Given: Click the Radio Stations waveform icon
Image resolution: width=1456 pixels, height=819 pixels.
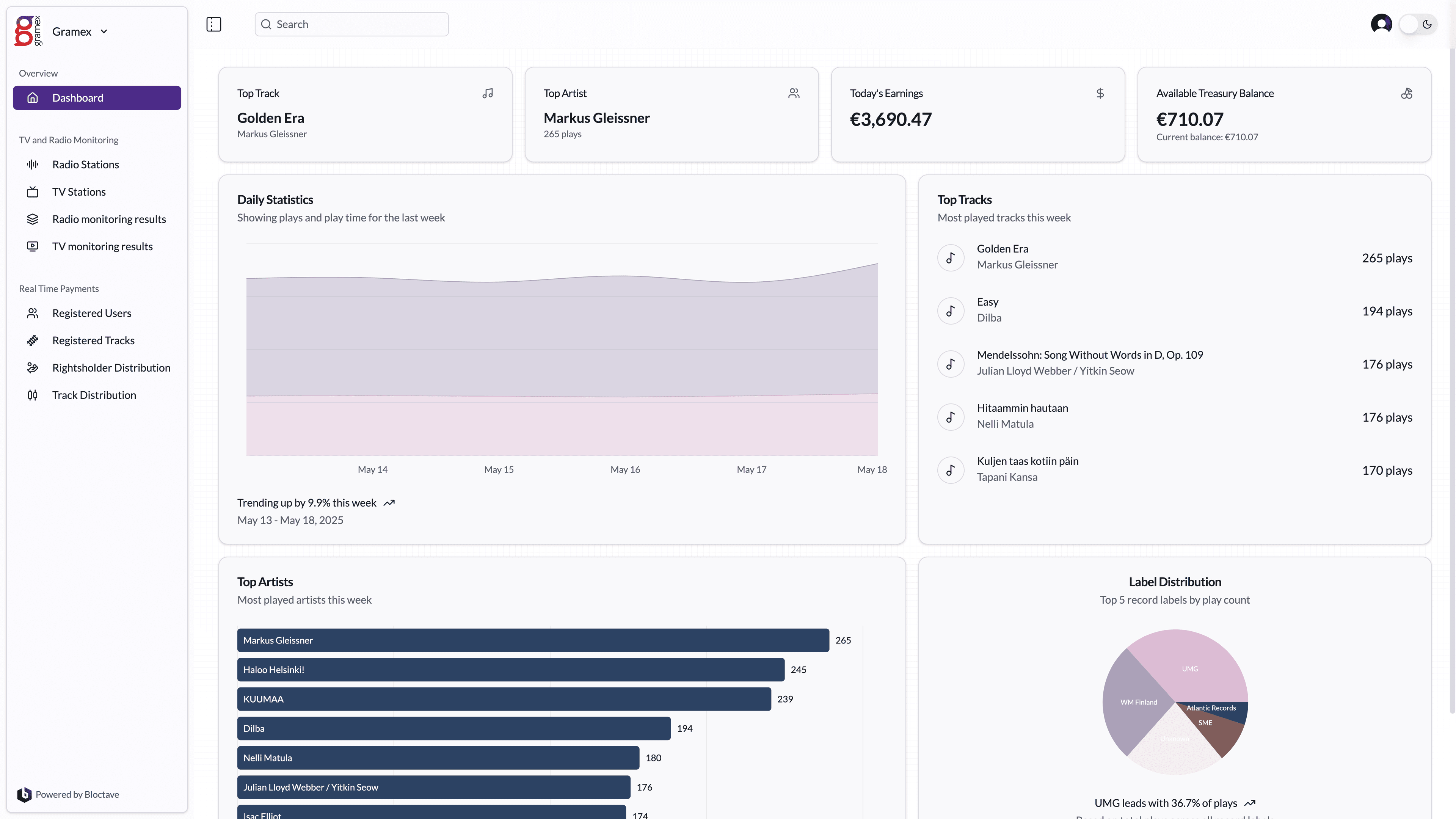Looking at the screenshot, I should pos(33,165).
